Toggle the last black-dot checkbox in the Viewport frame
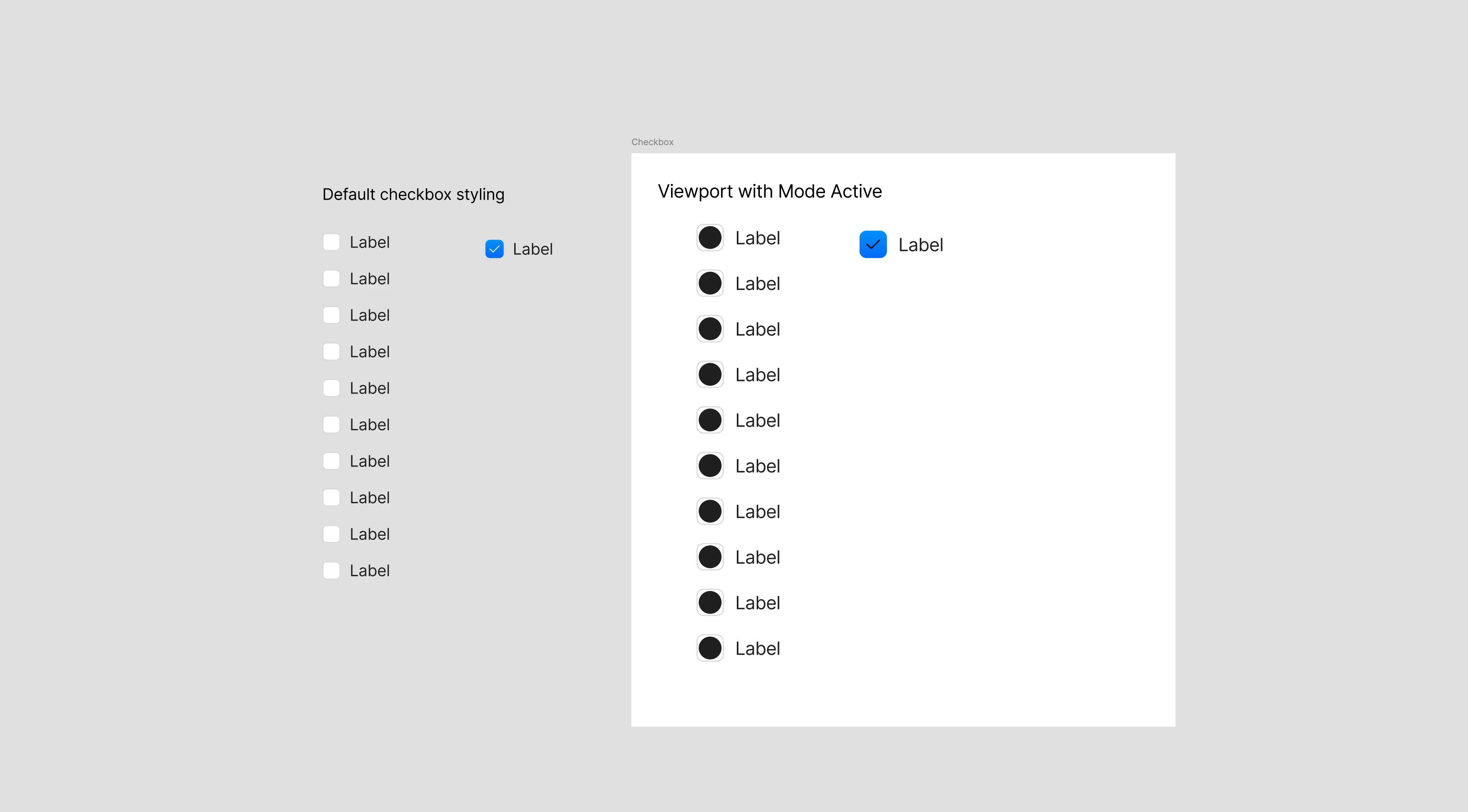The height and width of the screenshot is (812, 1468). 710,648
